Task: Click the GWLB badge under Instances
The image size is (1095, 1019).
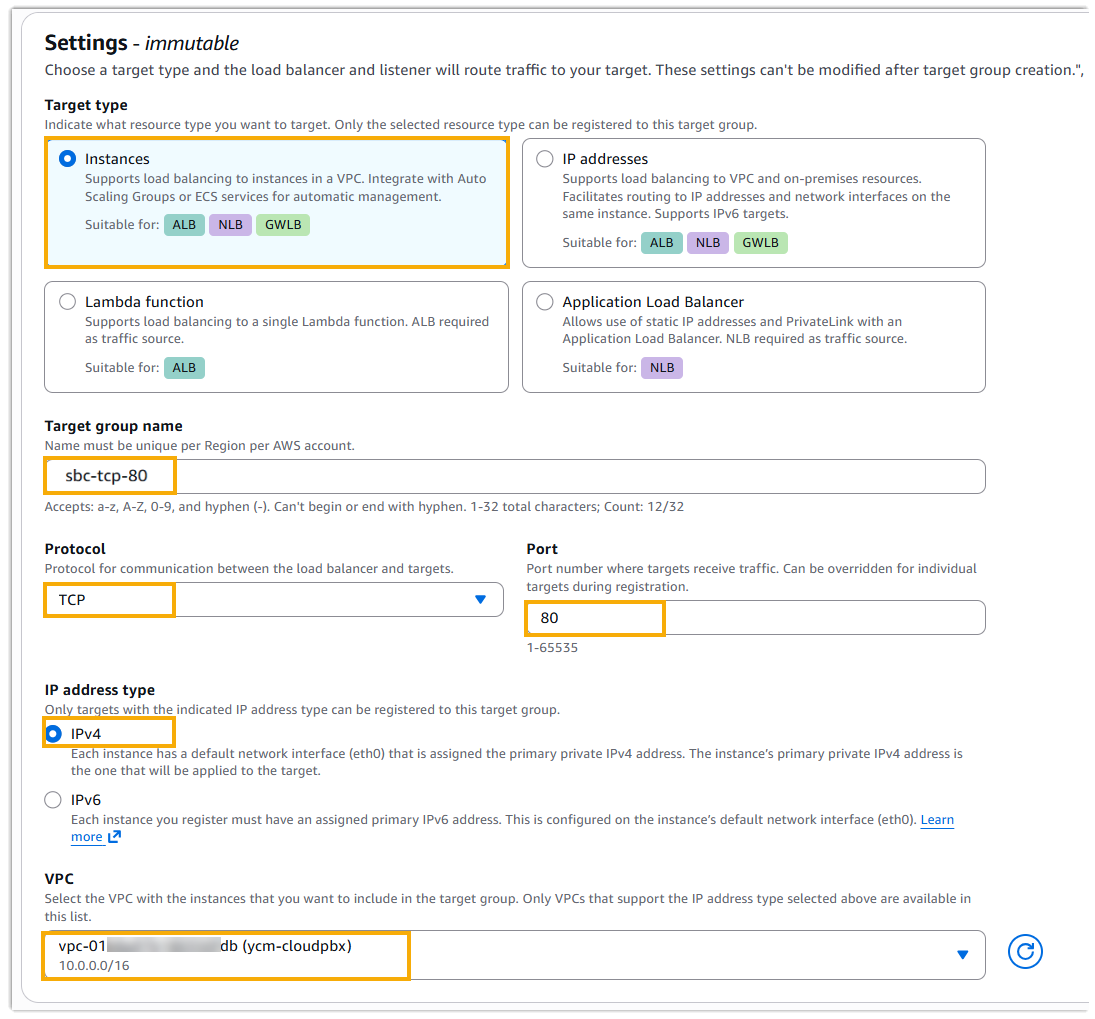Action: (x=283, y=225)
